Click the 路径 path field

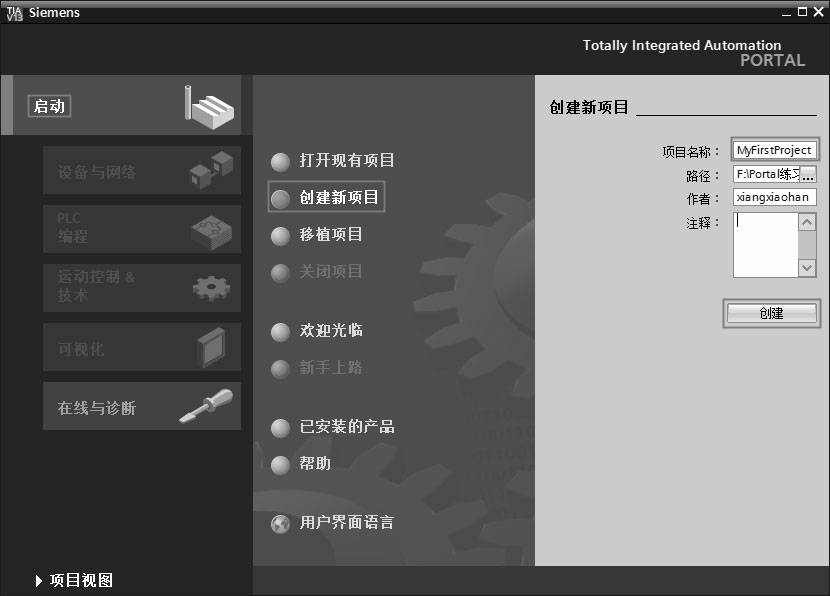pos(766,174)
